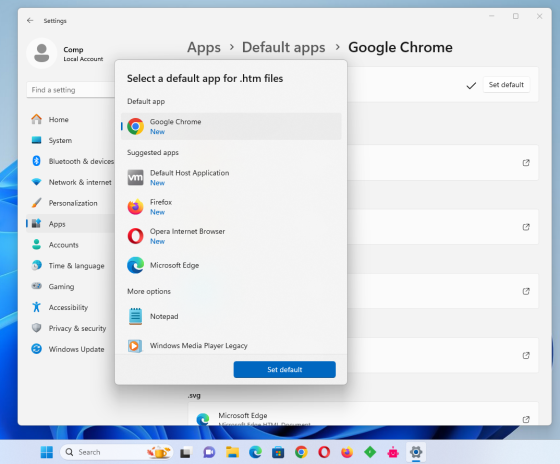Open Privacy & security settings
Viewport: 560px width, 464px height.
70,328
